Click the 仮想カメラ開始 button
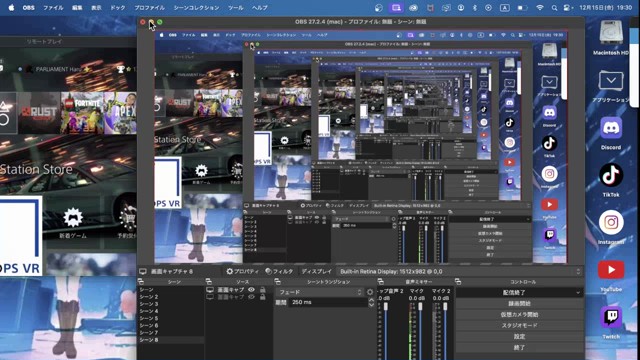The height and width of the screenshot is (360, 640). (x=519, y=315)
